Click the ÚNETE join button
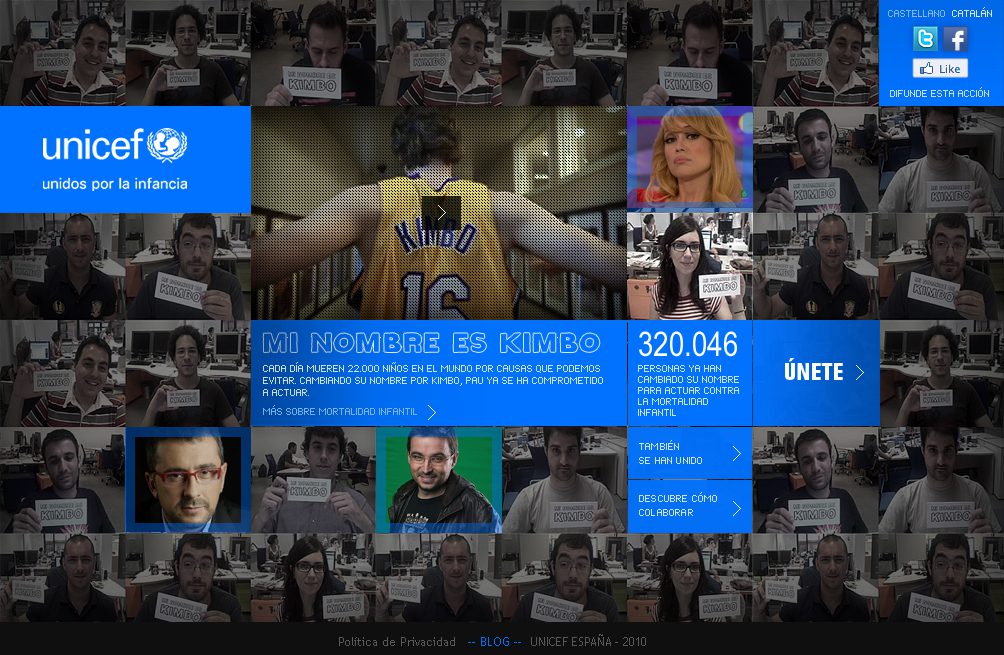 click(x=814, y=372)
